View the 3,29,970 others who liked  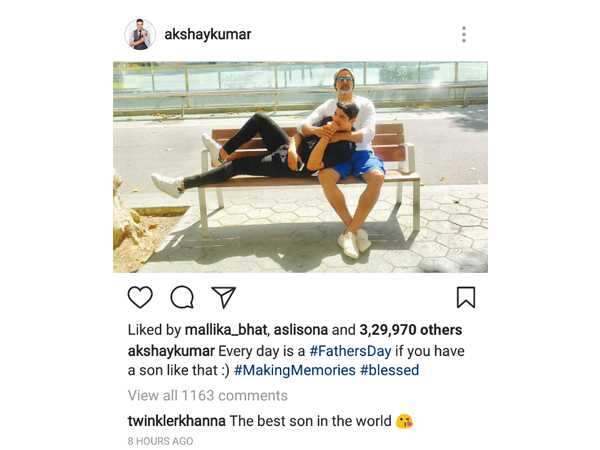tap(411, 330)
